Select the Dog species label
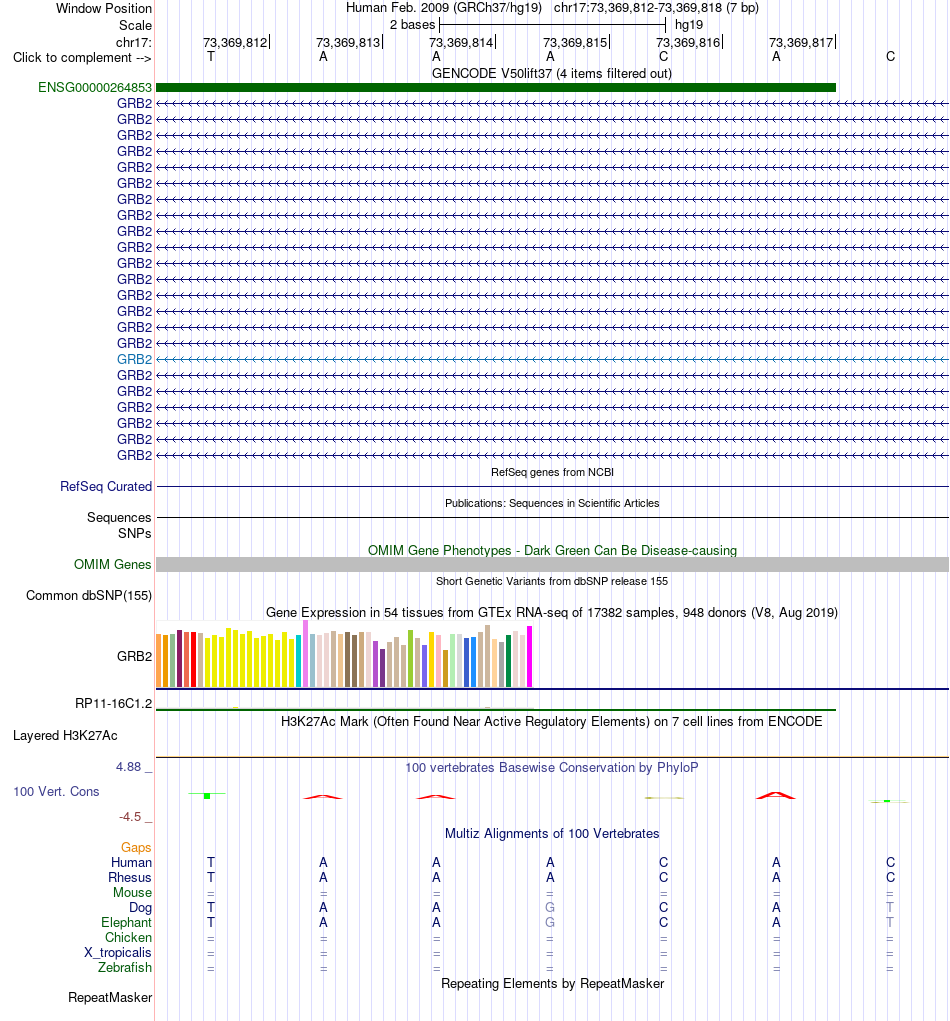This screenshot has height=1021, width=950. click(x=140, y=908)
